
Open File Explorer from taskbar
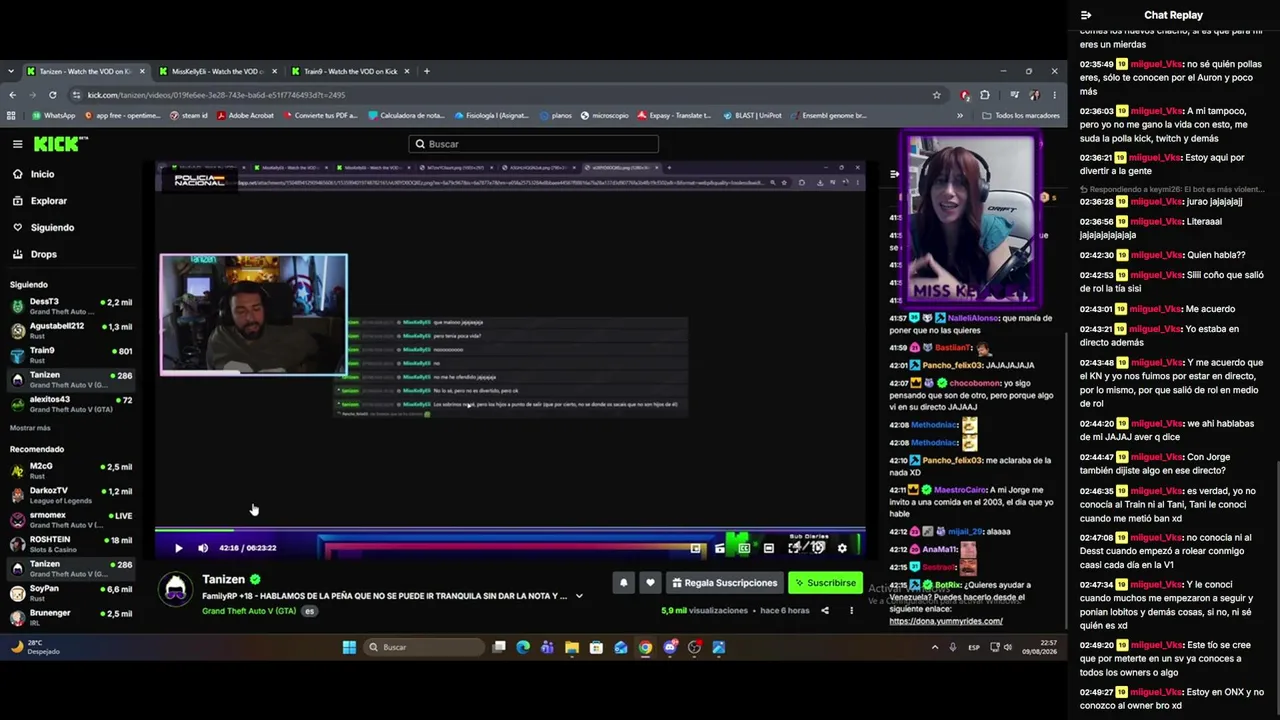[572, 647]
